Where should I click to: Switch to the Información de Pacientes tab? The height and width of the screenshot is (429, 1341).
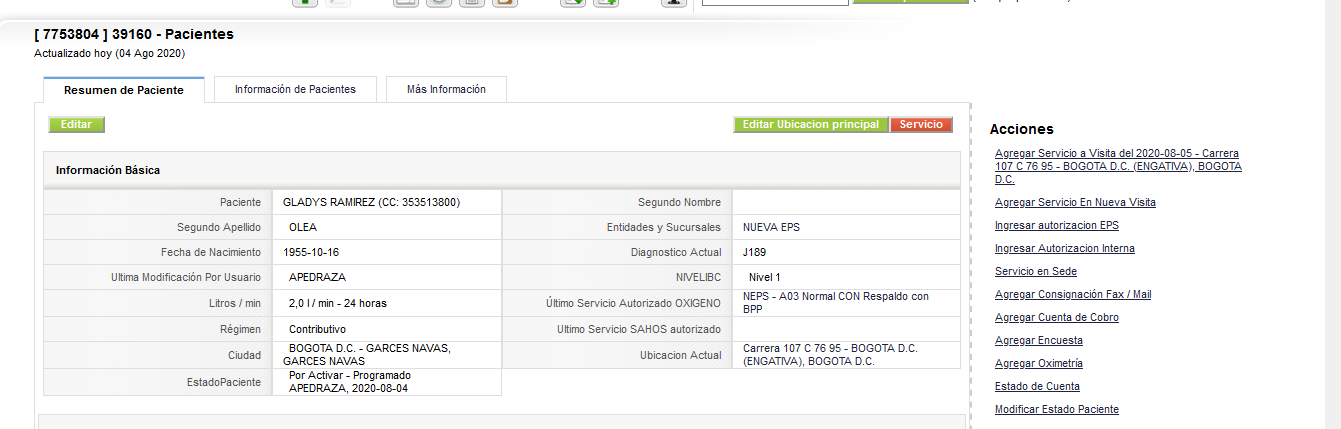point(295,89)
